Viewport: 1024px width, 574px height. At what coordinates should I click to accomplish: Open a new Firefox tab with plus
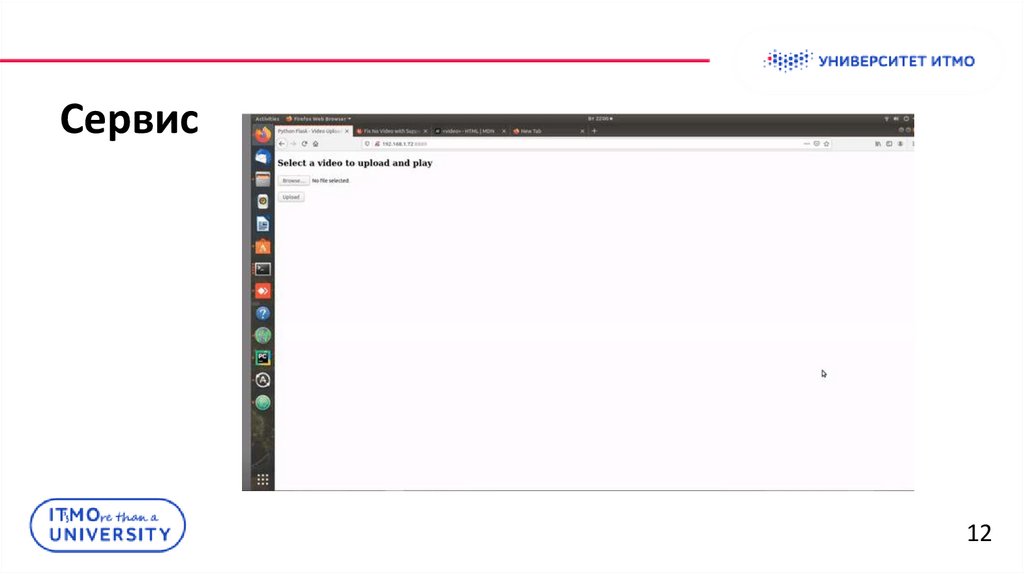[594, 131]
